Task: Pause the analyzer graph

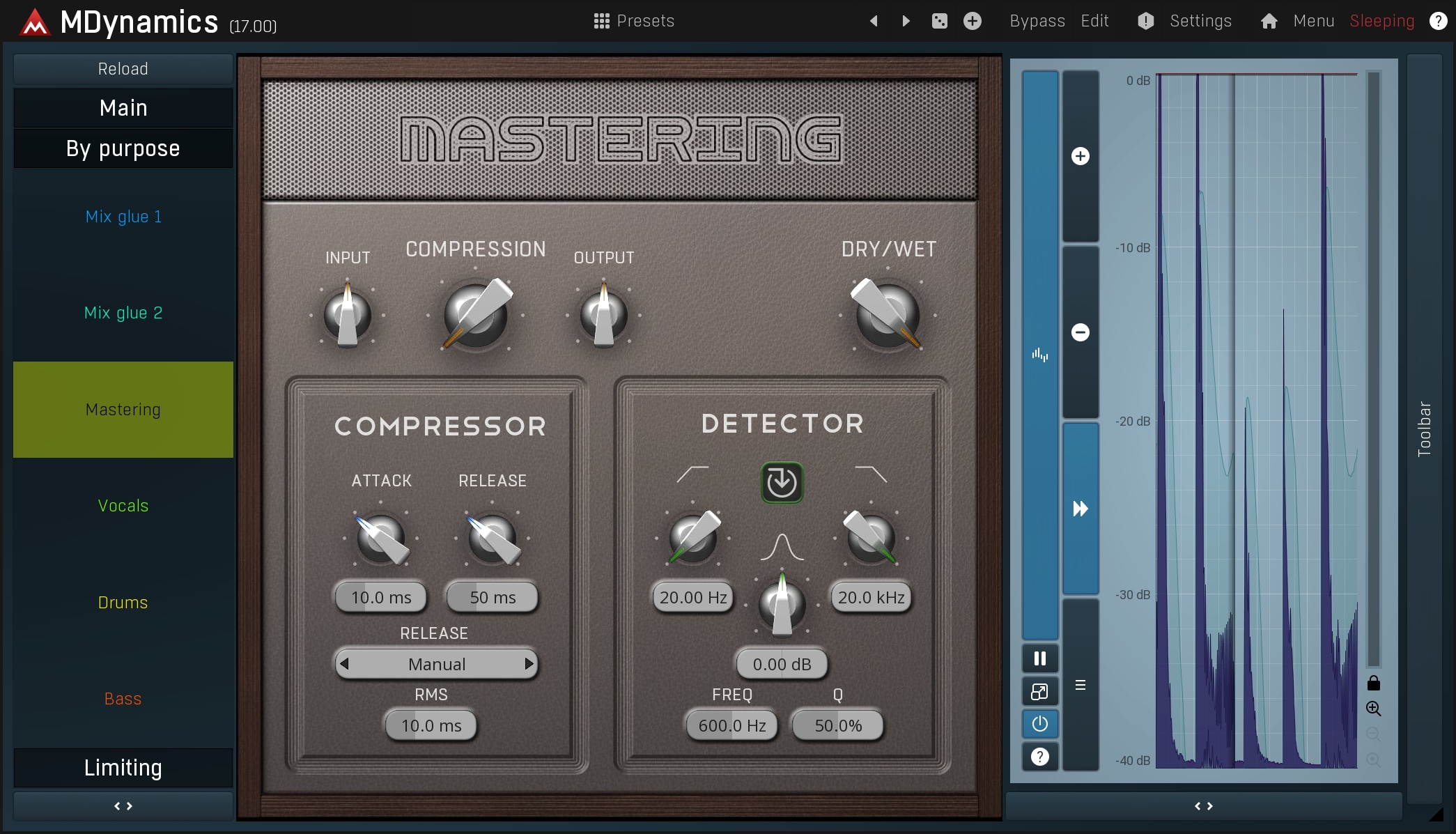Action: 1039,658
